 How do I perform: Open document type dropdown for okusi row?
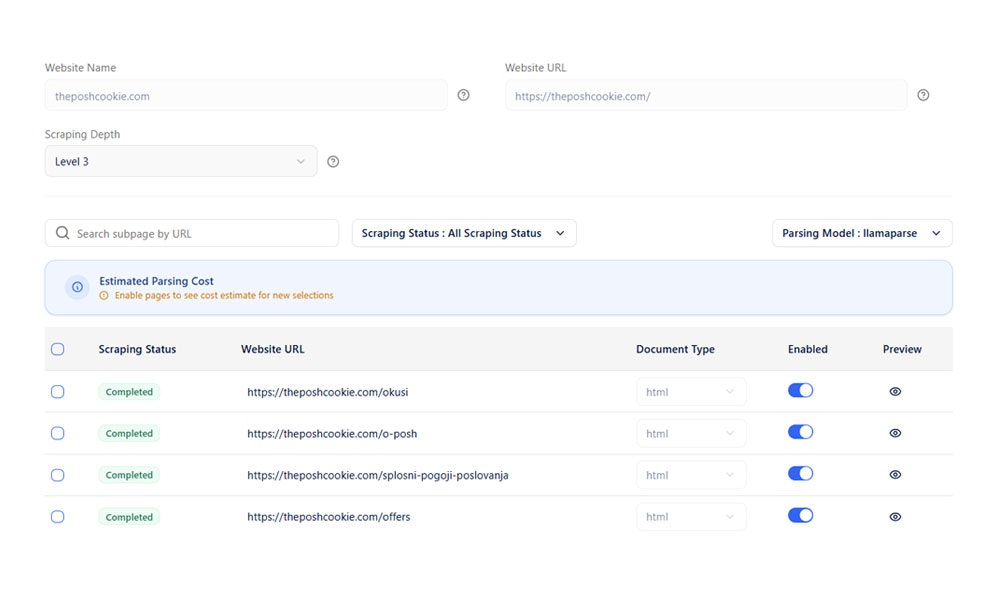click(691, 392)
